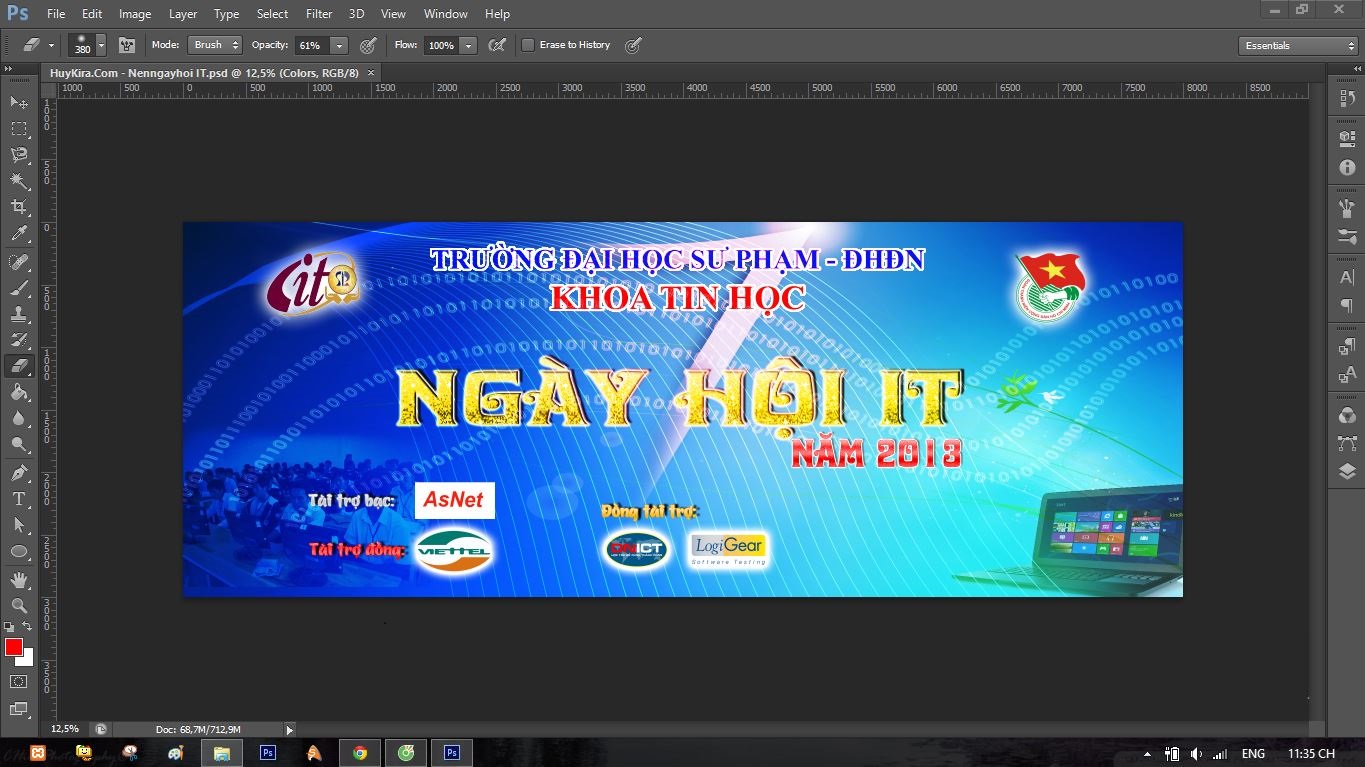Click the Flow 100% input field
Viewport: 1365px width, 767px height.
(x=440, y=45)
